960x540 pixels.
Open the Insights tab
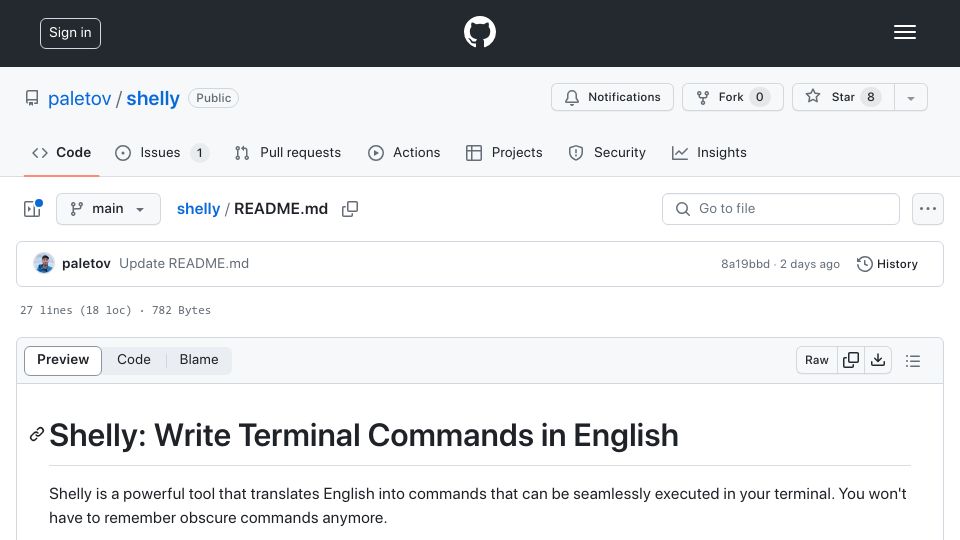tap(709, 152)
